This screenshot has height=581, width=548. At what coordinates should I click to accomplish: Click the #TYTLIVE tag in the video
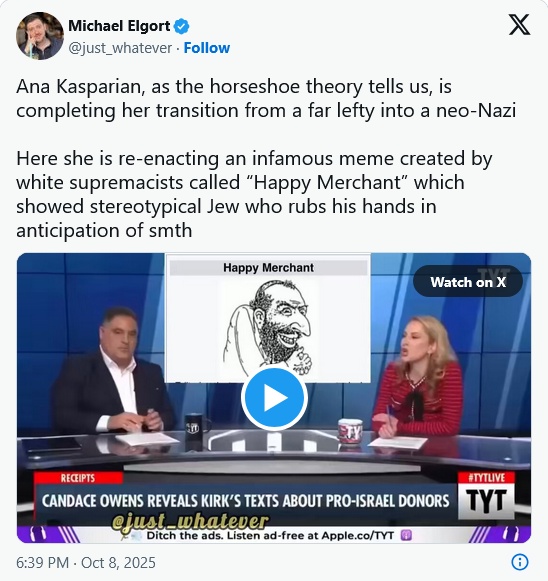tap(486, 477)
